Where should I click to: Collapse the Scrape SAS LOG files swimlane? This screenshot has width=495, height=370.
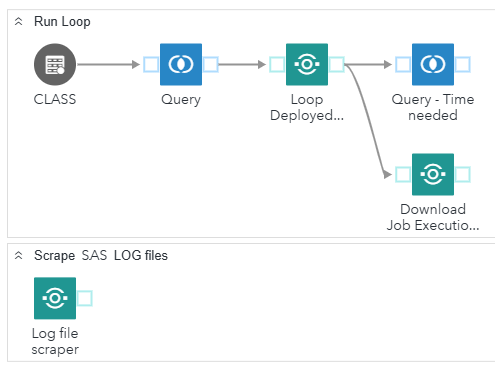pos(19,256)
